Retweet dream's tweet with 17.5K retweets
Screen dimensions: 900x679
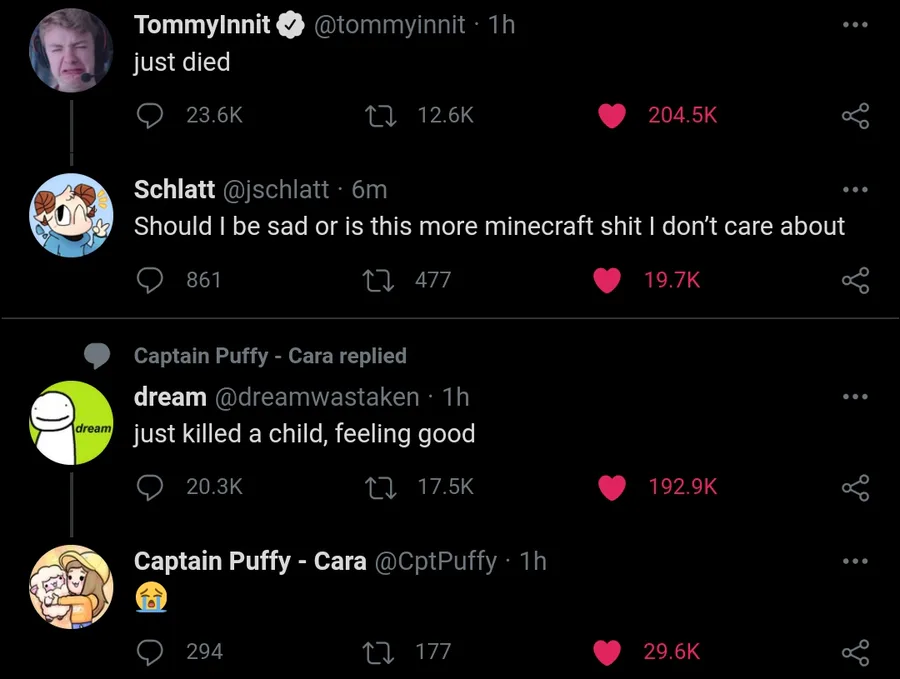click(380, 487)
